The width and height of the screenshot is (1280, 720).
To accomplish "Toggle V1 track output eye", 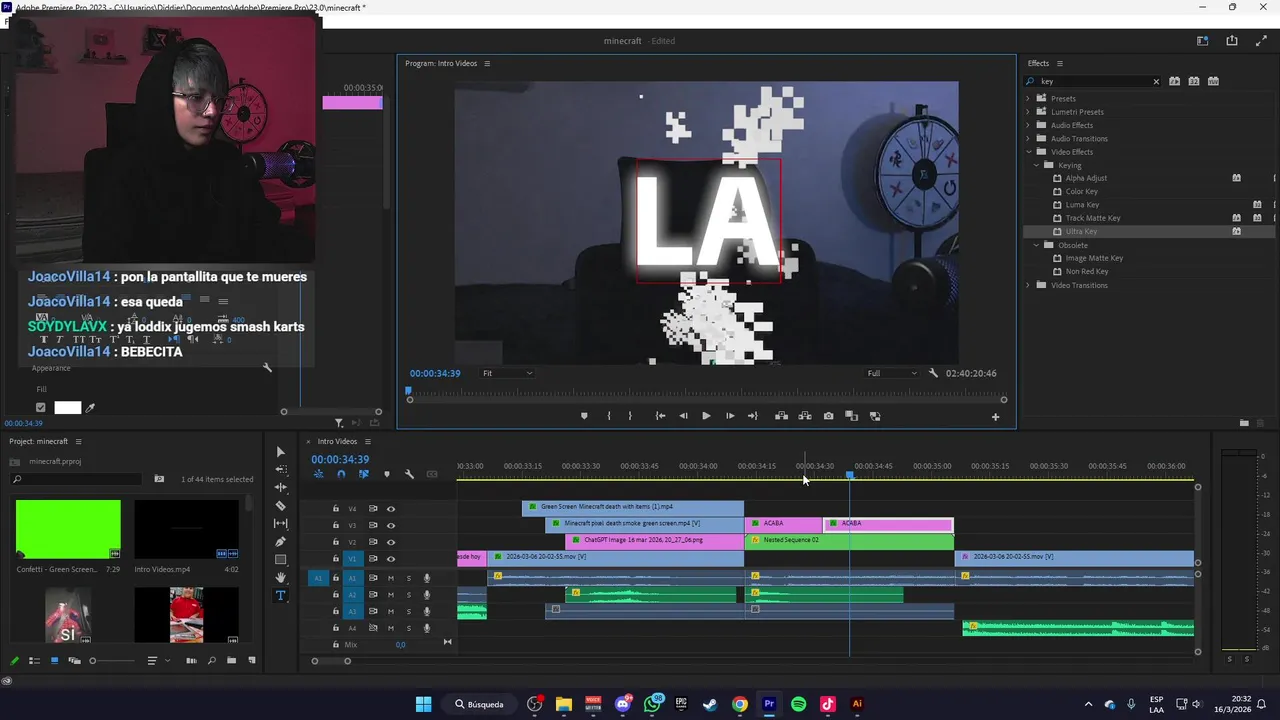I will click(391, 559).
